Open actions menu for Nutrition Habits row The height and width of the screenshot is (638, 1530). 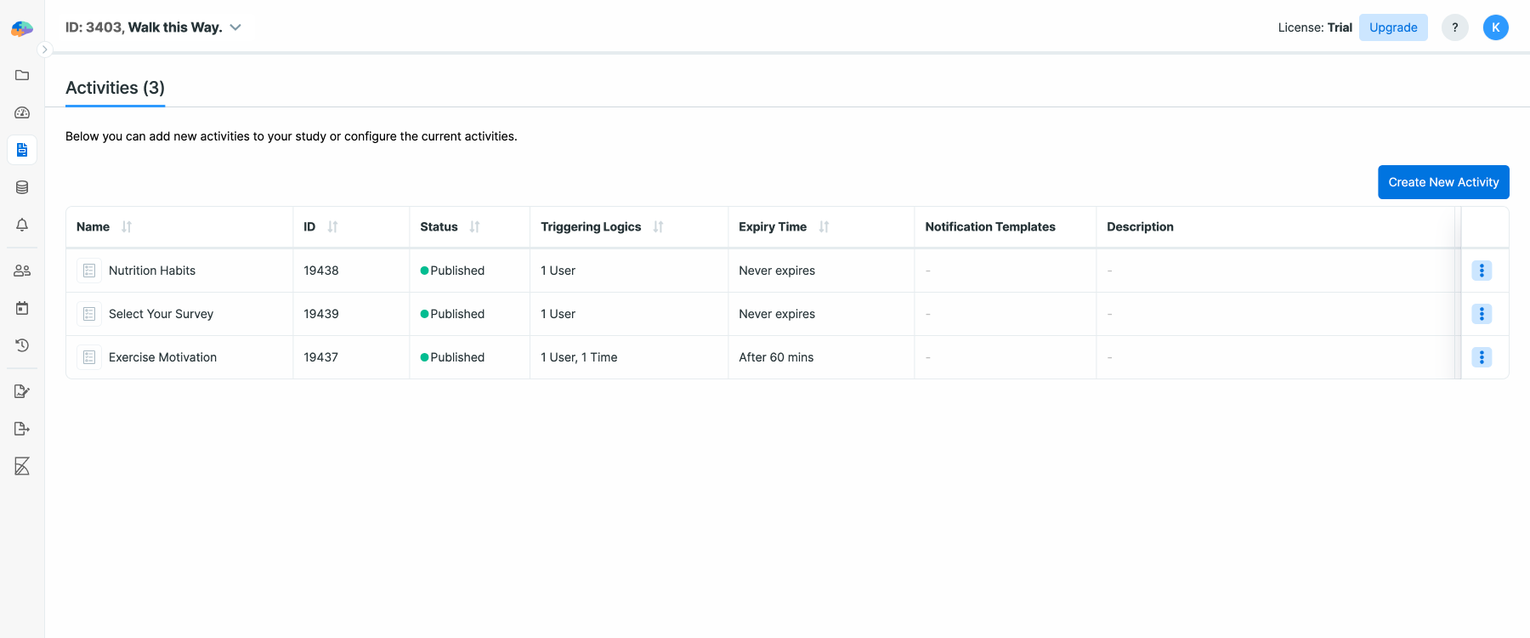point(1481,270)
